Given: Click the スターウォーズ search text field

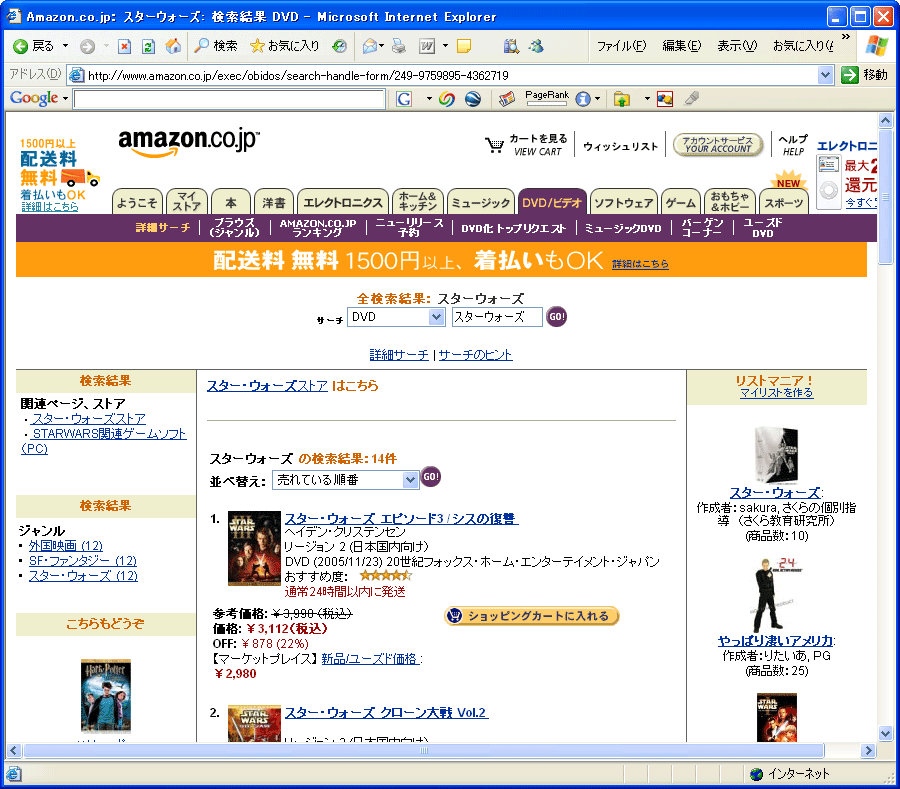Looking at the screenshot, I should click(497, 317).
